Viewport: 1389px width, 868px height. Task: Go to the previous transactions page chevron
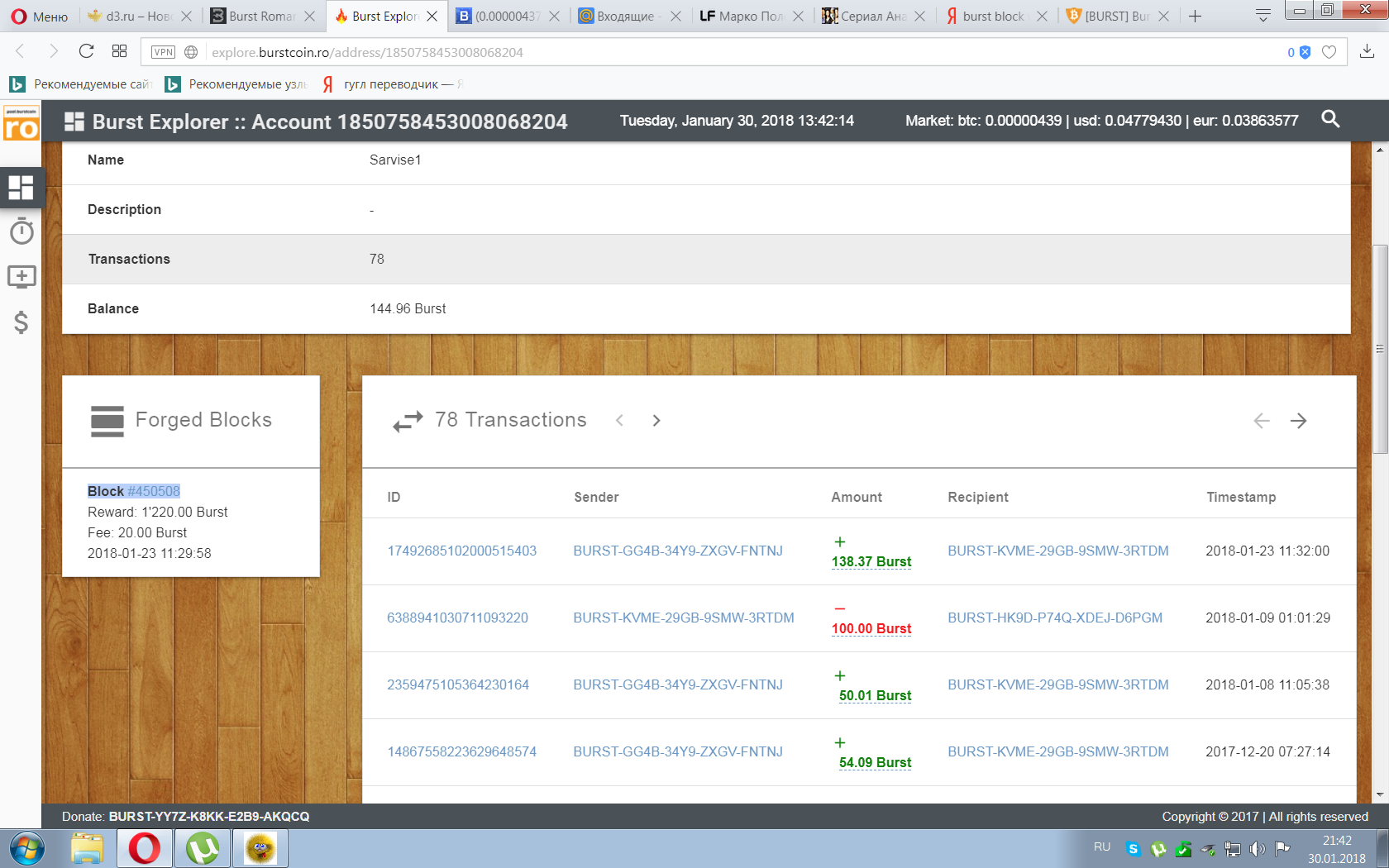point(619,421)
